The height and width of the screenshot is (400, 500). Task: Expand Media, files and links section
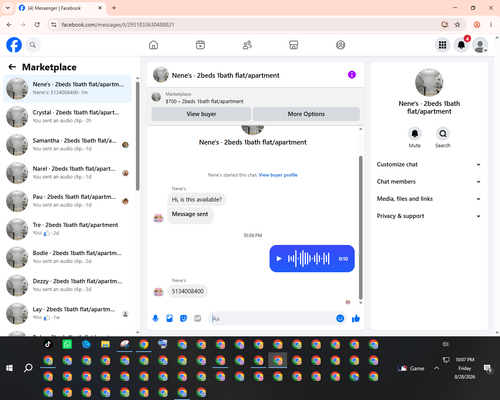tap(429, 199)
